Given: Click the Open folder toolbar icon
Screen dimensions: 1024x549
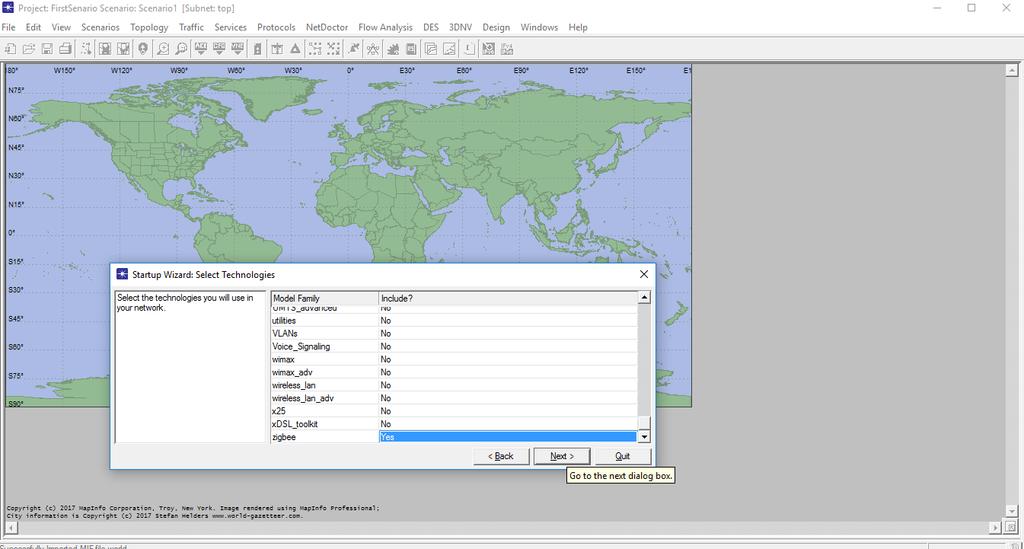Looking at the screenshot, I should [29, 49].
